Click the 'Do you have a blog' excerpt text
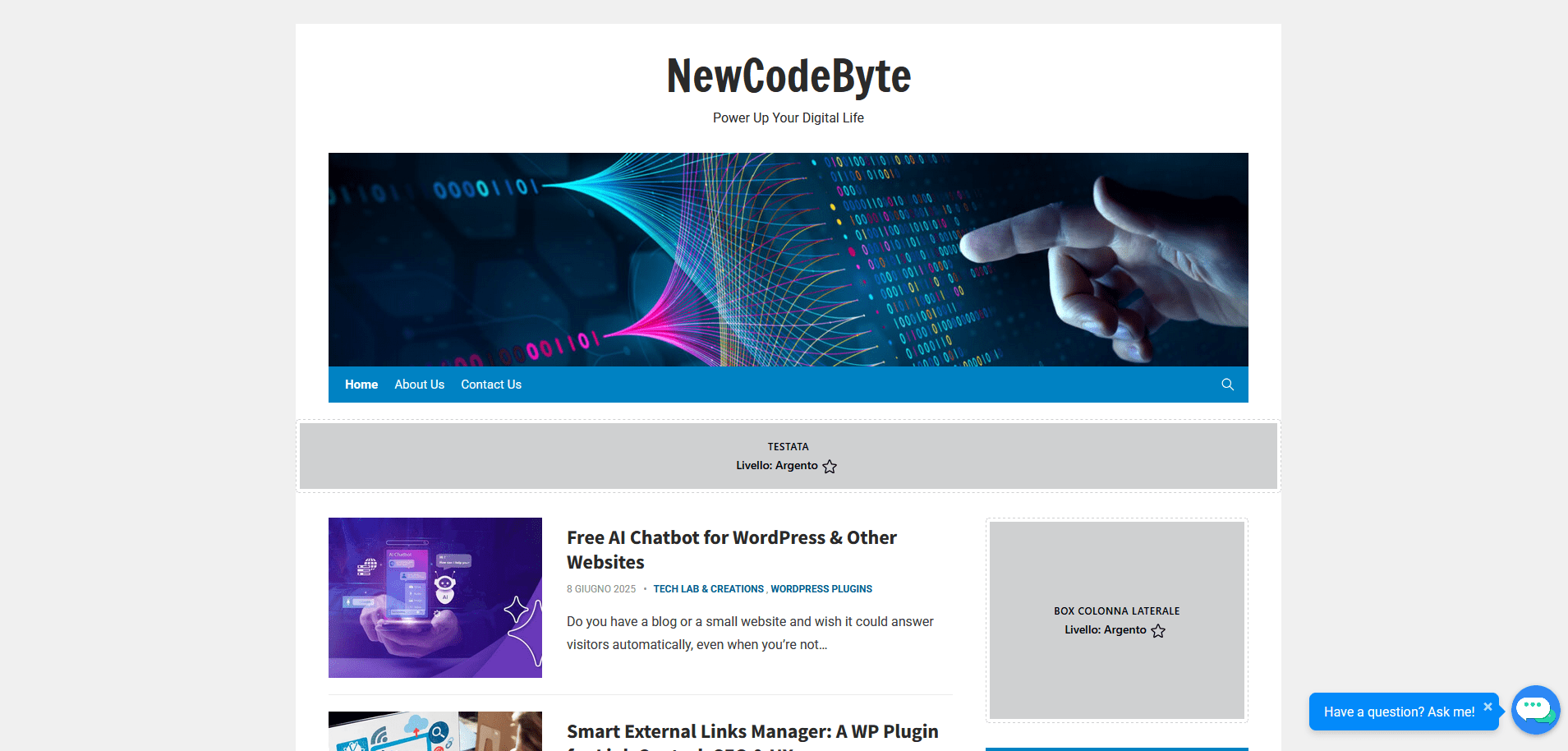This screenshot has width=1568, height=751. [x=750, y=633]
